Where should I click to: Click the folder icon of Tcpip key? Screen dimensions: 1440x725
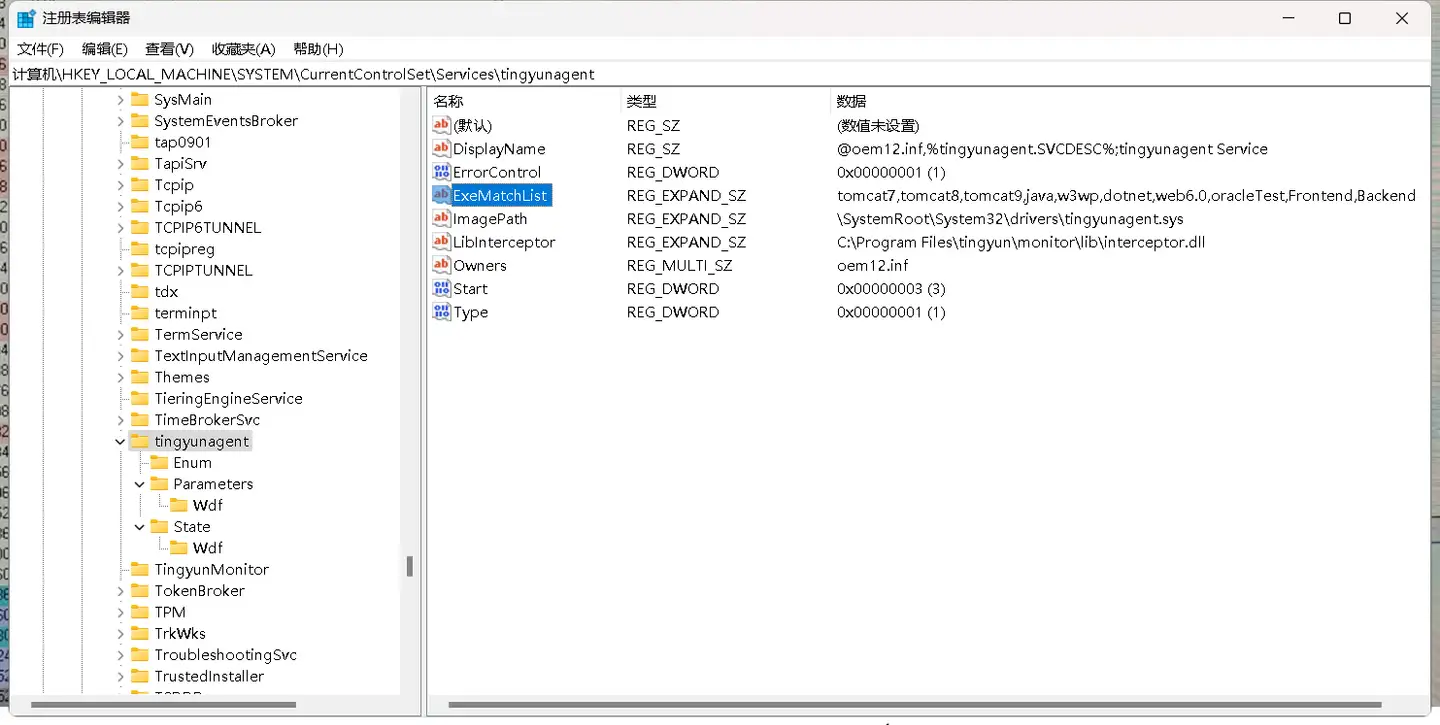[x=140, y=185]
